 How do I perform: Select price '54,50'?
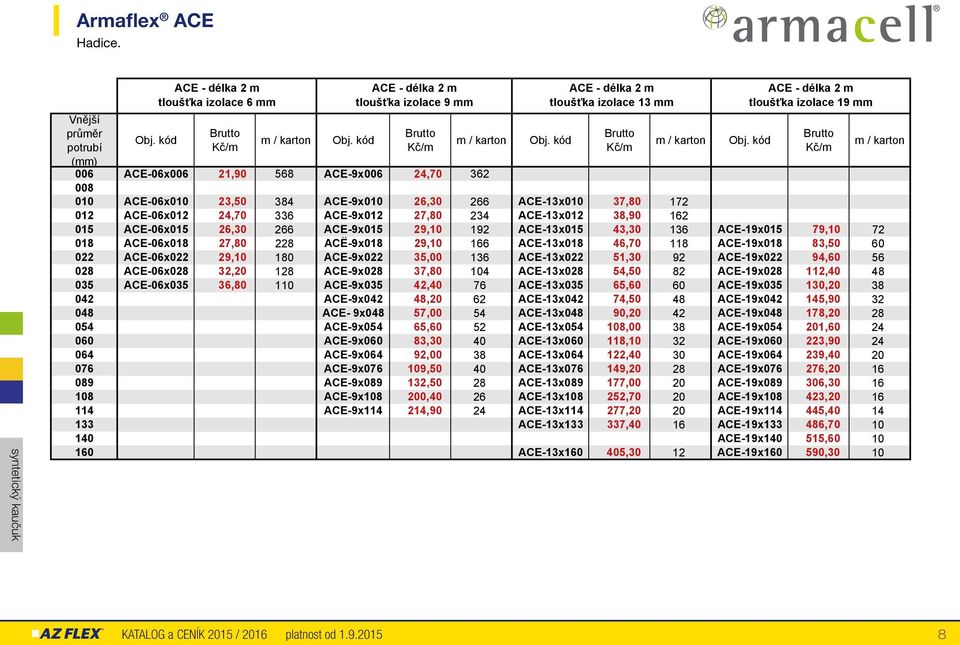(x=627, y=271)
